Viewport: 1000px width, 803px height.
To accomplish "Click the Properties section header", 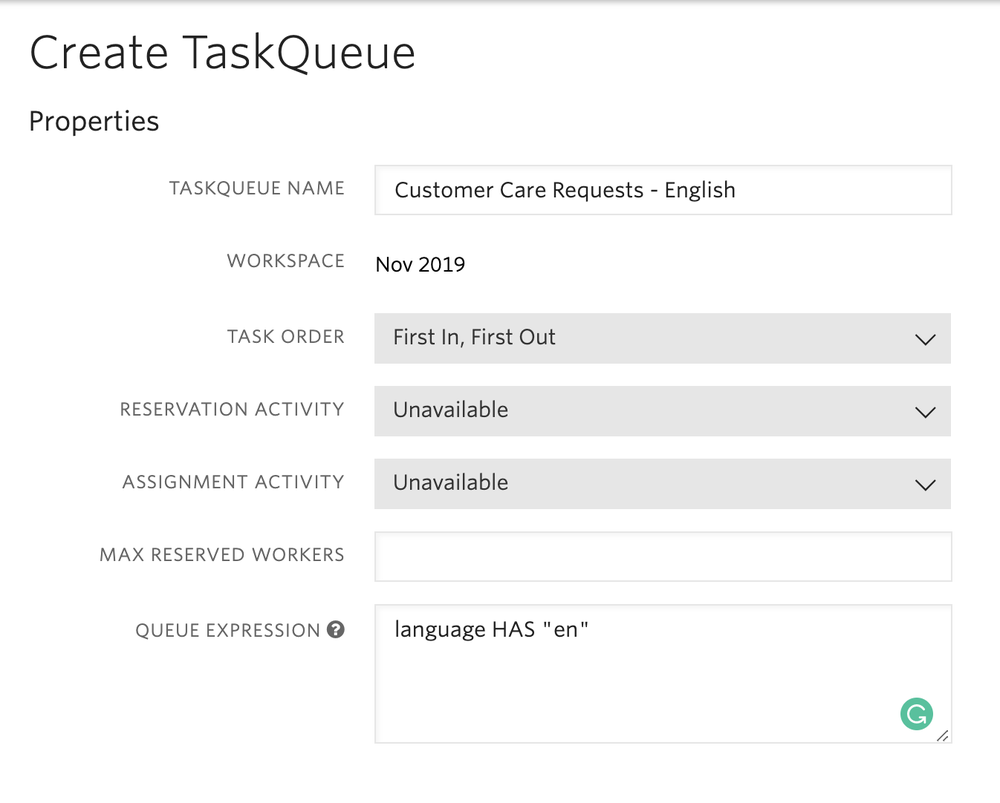I will (x=94, y=121).
